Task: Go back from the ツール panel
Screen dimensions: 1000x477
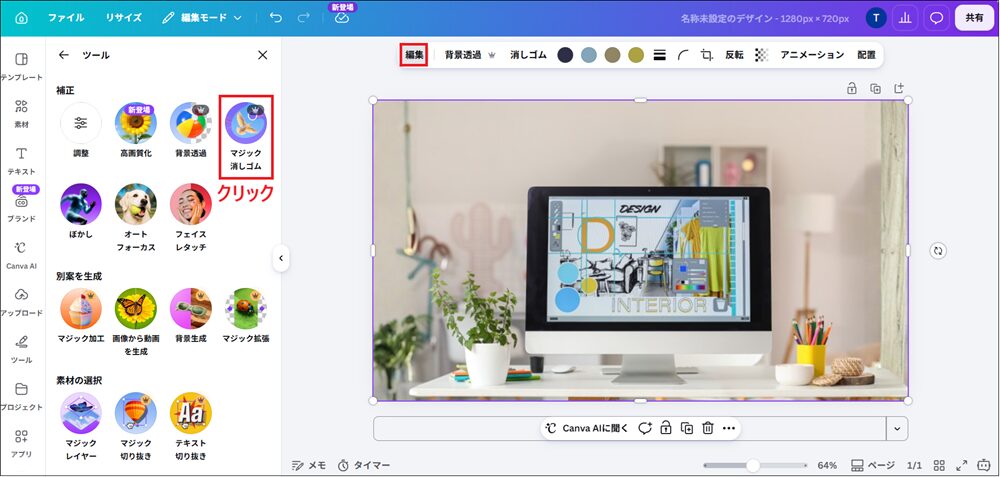Action: (64, 55)
